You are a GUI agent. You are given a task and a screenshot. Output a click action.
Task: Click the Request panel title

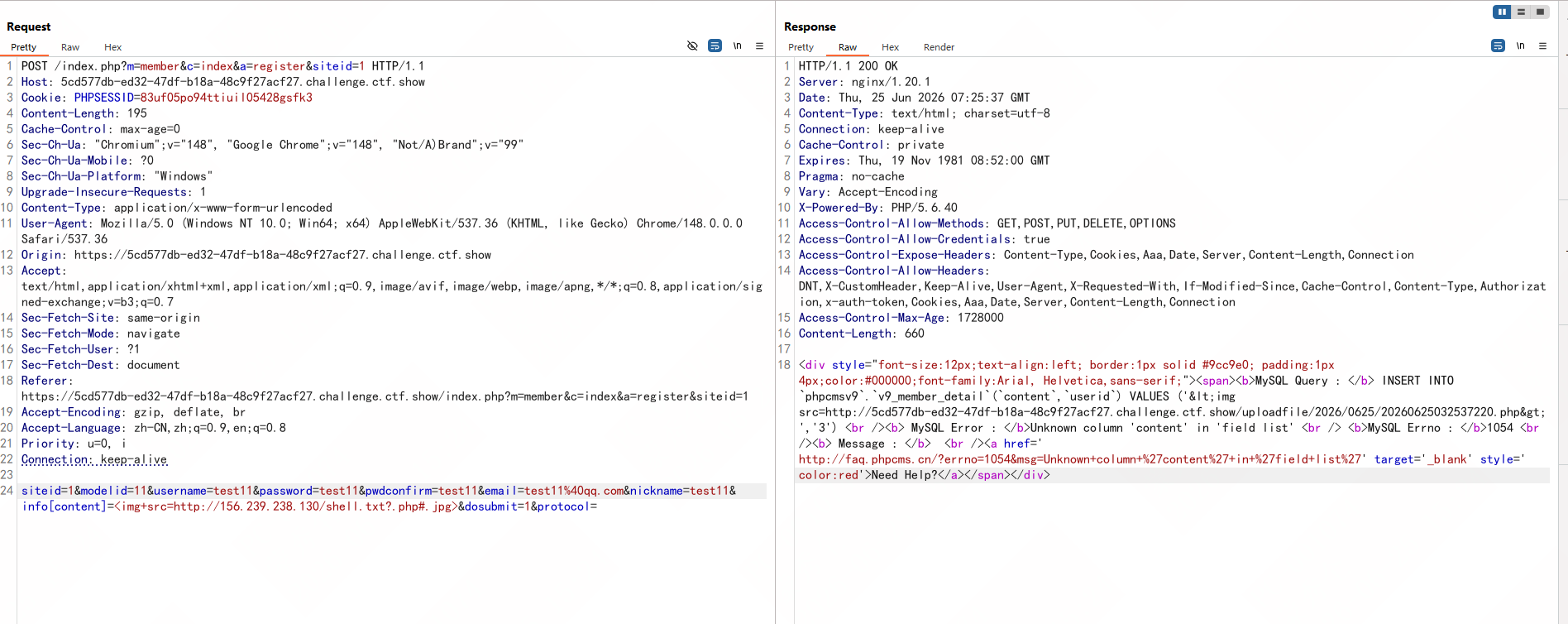coord(29,26)
